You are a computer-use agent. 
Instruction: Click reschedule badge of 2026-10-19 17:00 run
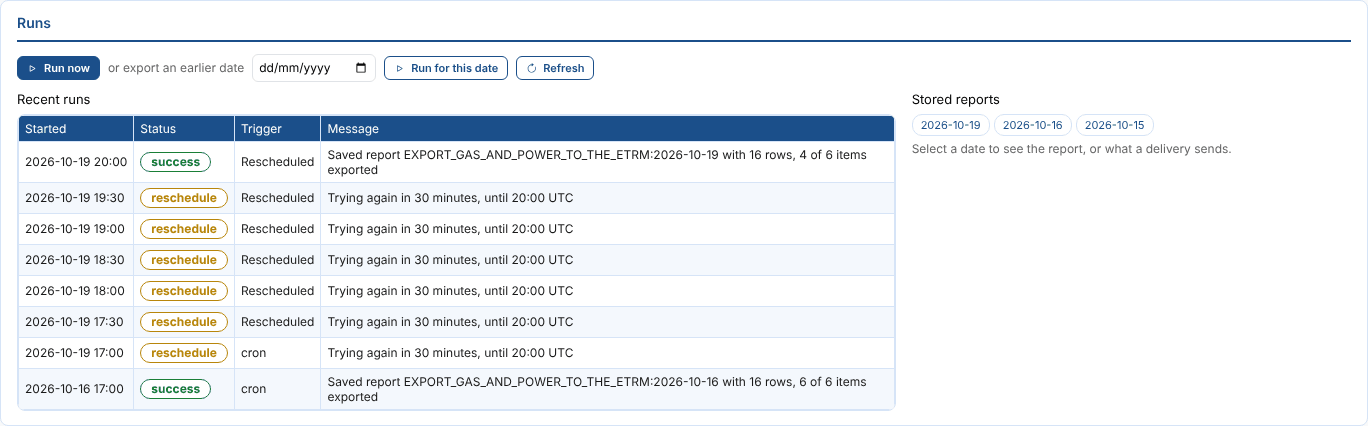pos(184,353)
